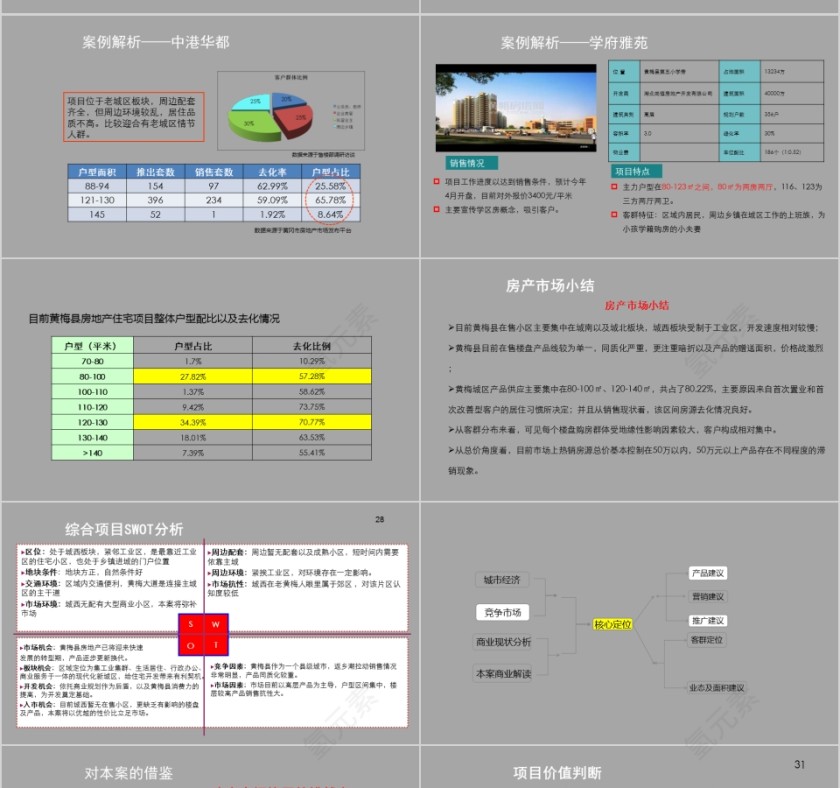Select the red S square in the SWOT diagram

pos(190,624)
